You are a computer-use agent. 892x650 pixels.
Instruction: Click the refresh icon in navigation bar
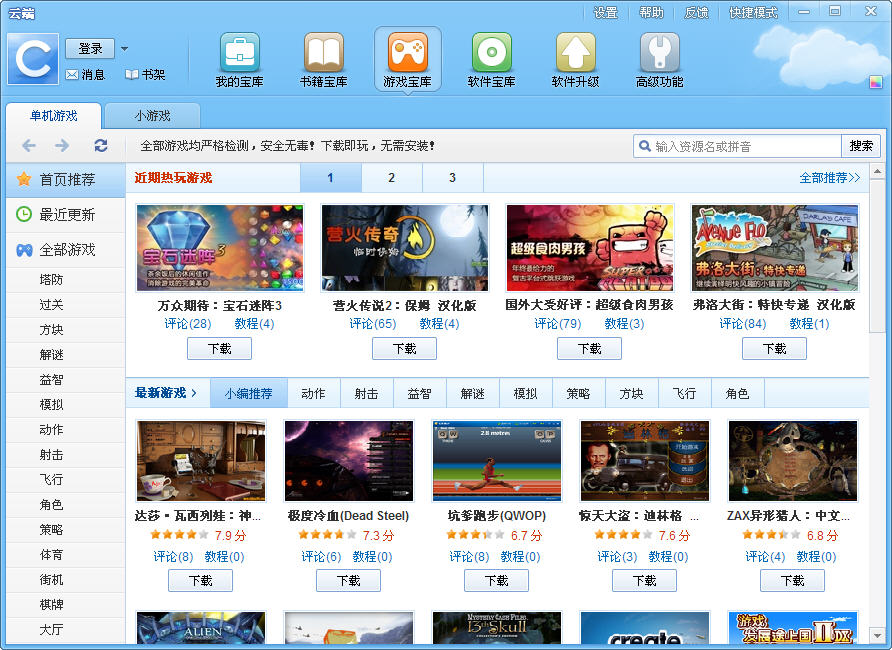point(101,146)
